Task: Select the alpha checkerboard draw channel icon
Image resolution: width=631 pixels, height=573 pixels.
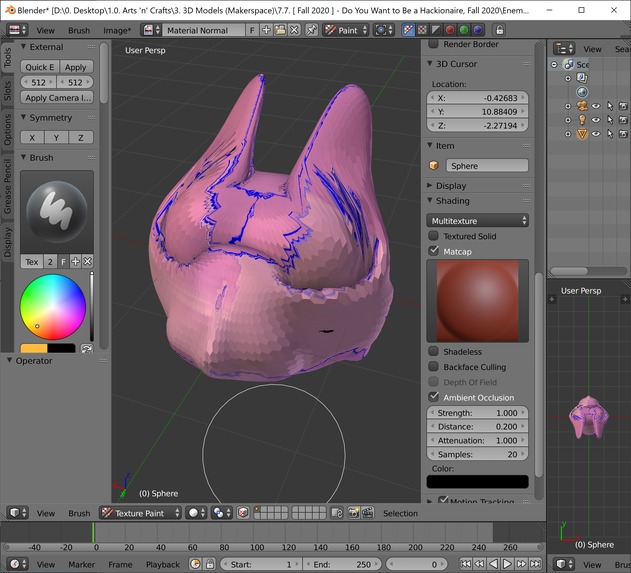Action: coord(422,30)
